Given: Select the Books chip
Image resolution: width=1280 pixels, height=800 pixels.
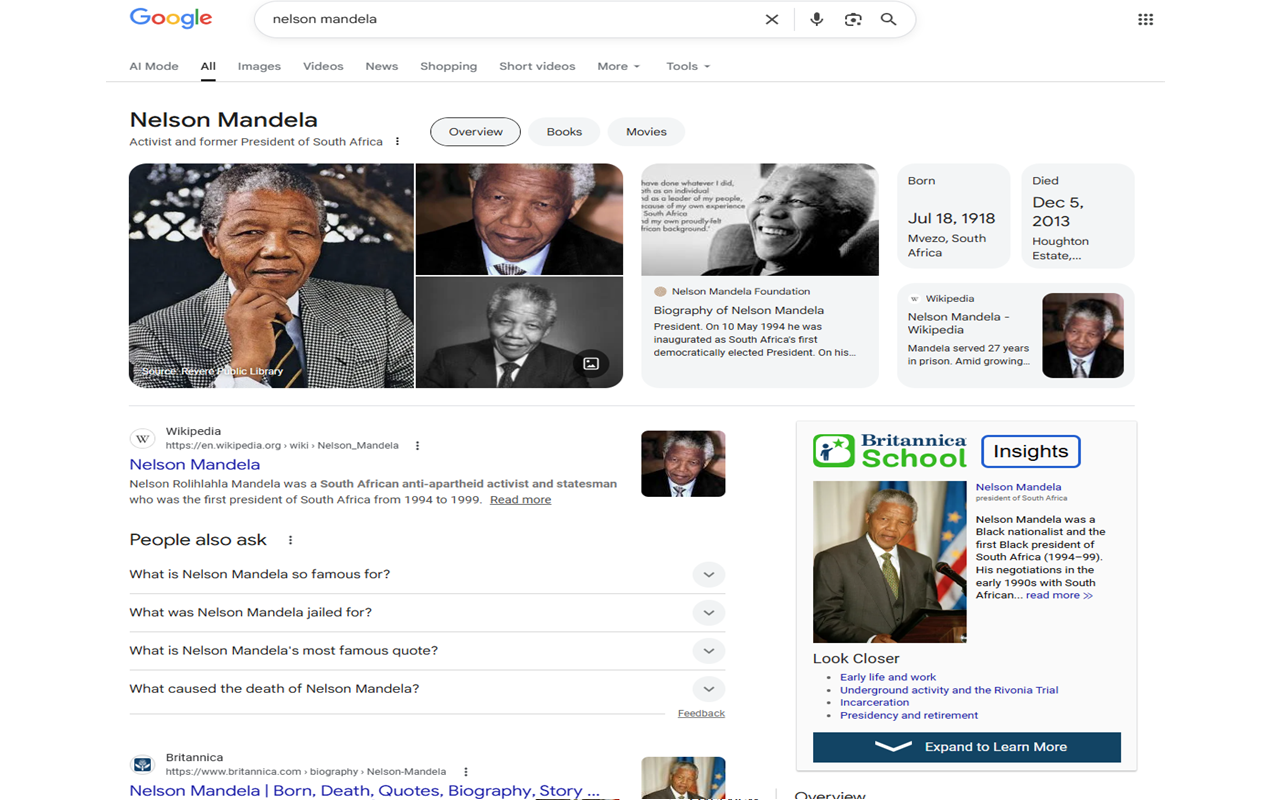Looking at the screenshot, I should click(564, 132).
